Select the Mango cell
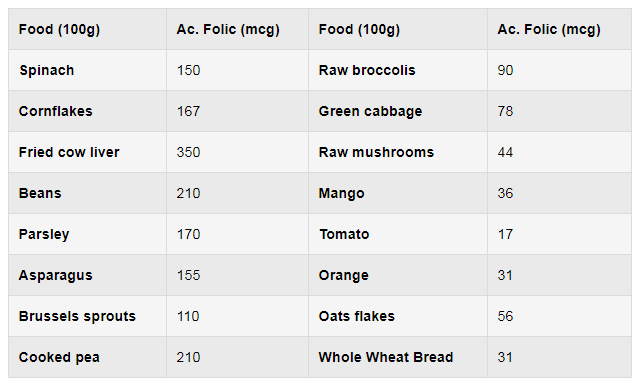643x386 pixels. tap(398, 193)
